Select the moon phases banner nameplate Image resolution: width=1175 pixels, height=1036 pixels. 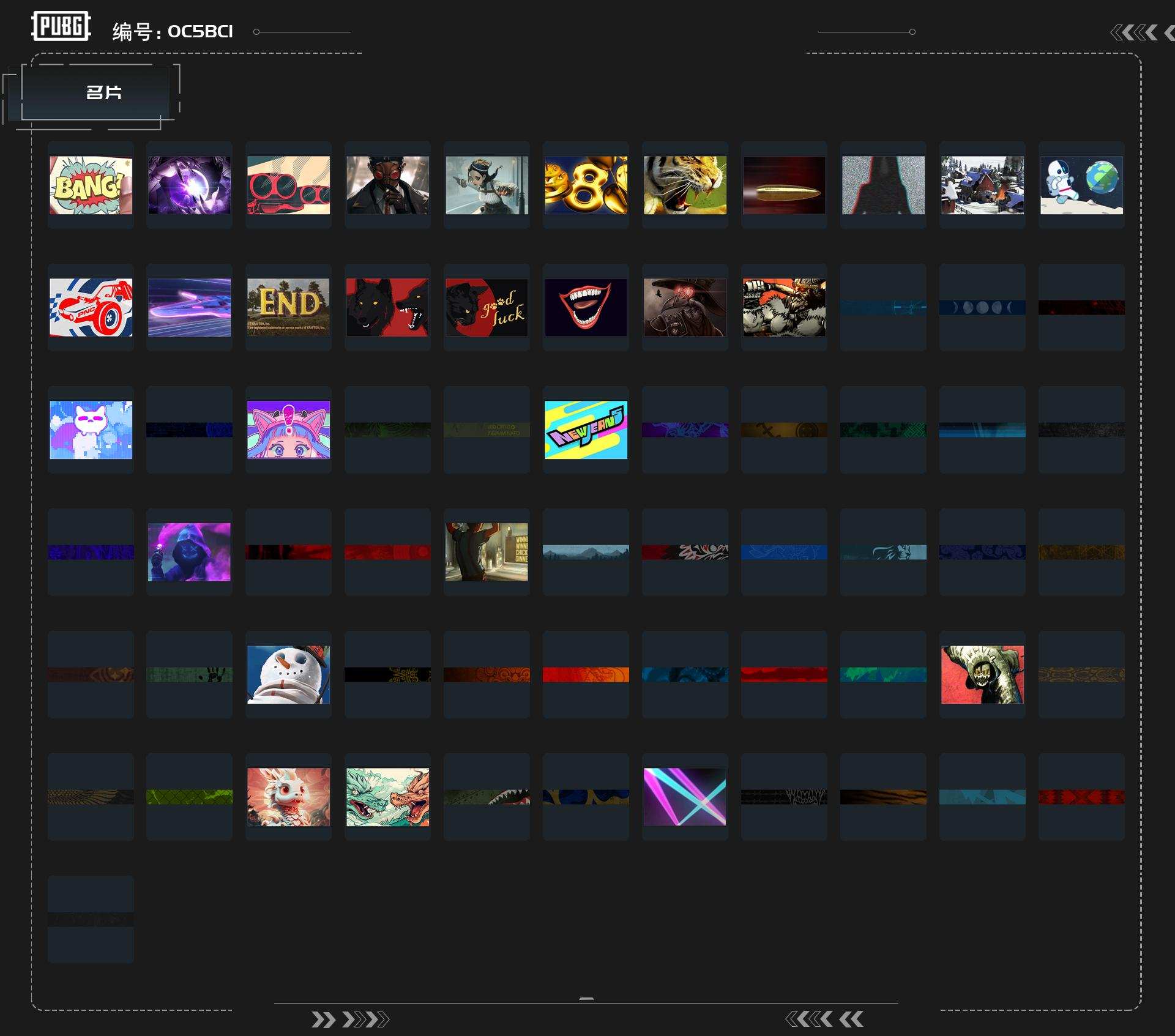(982, 307)
